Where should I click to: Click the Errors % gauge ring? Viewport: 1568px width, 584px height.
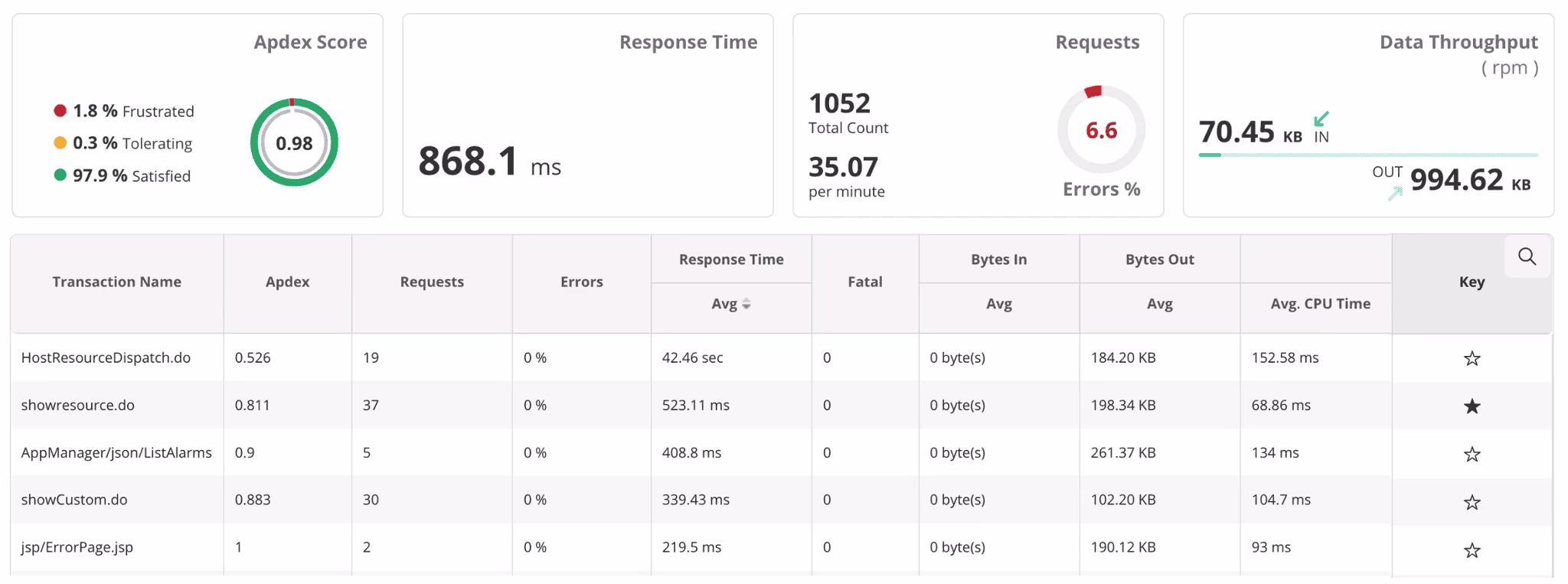[1101, 129]
